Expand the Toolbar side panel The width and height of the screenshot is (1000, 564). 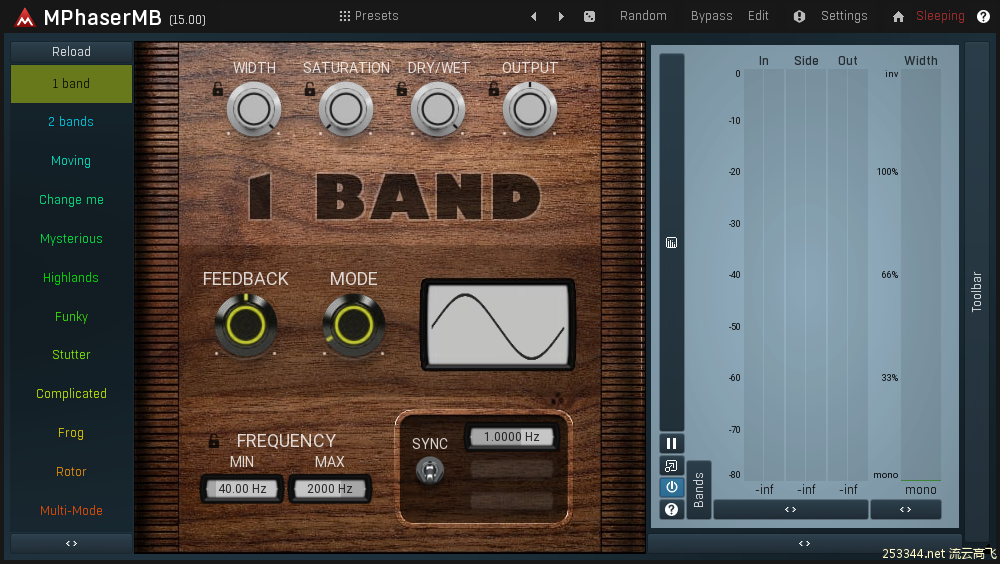(x=976, y=292)
